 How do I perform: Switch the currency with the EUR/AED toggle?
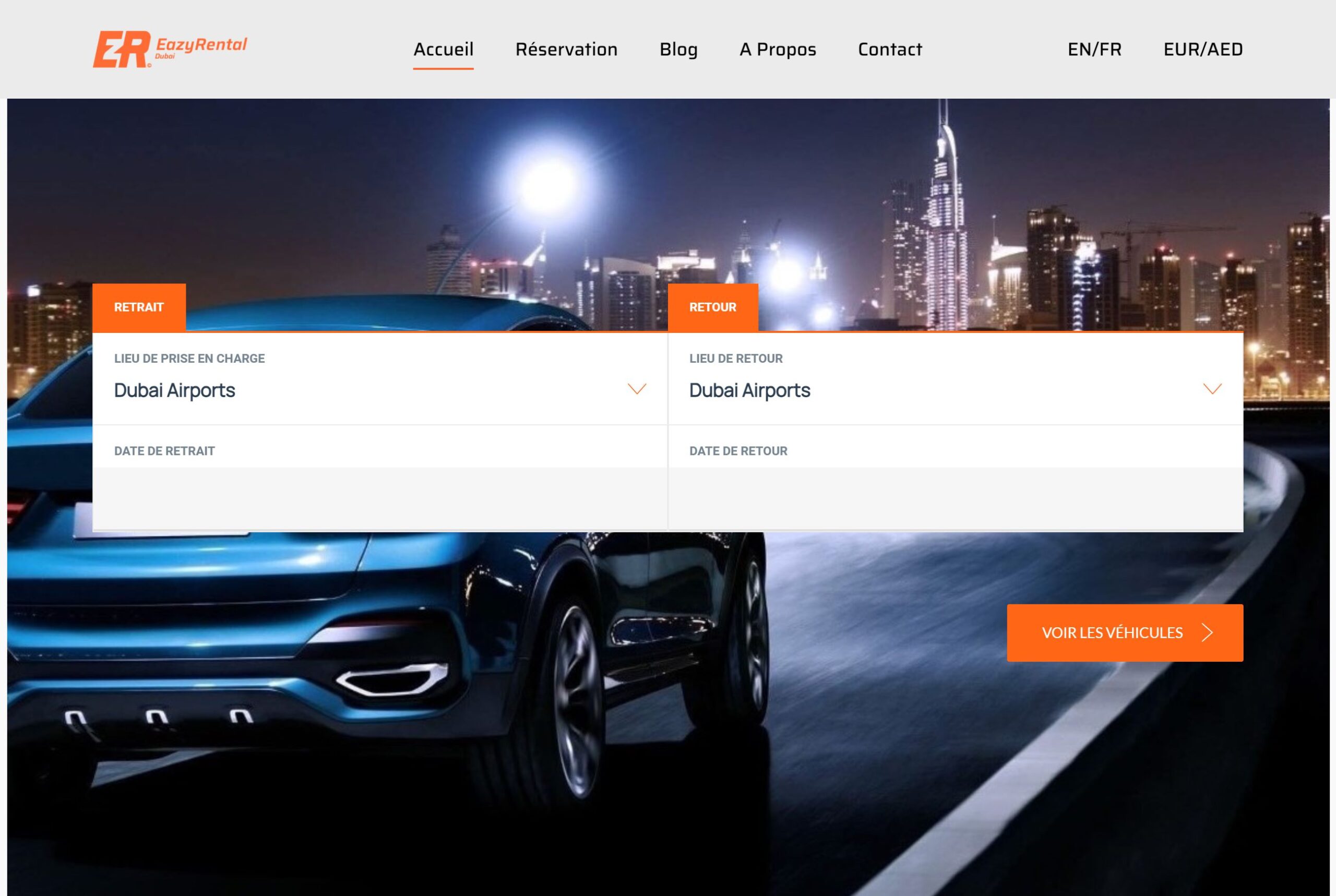[x=1202, y=50]
